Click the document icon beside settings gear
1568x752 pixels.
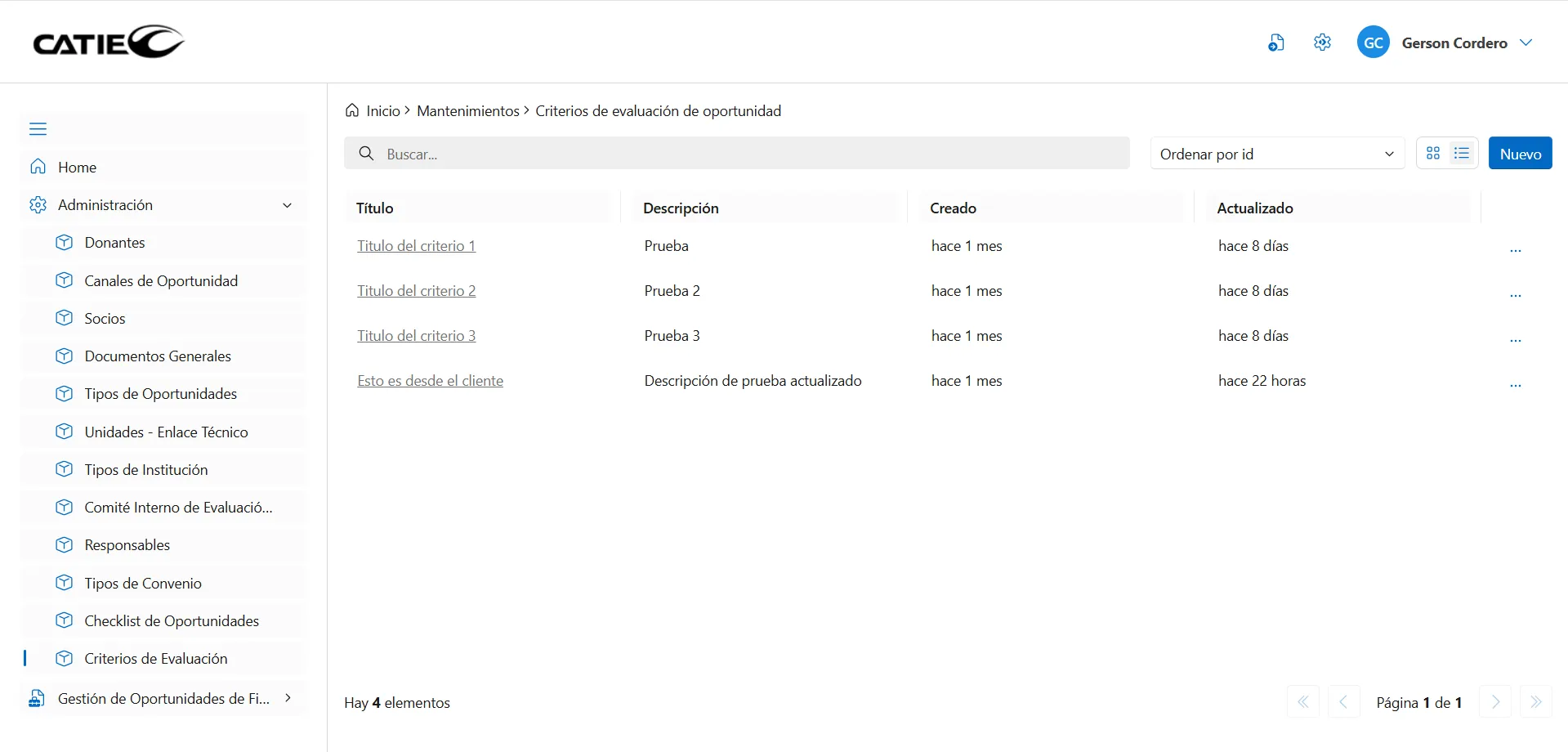1275,43
